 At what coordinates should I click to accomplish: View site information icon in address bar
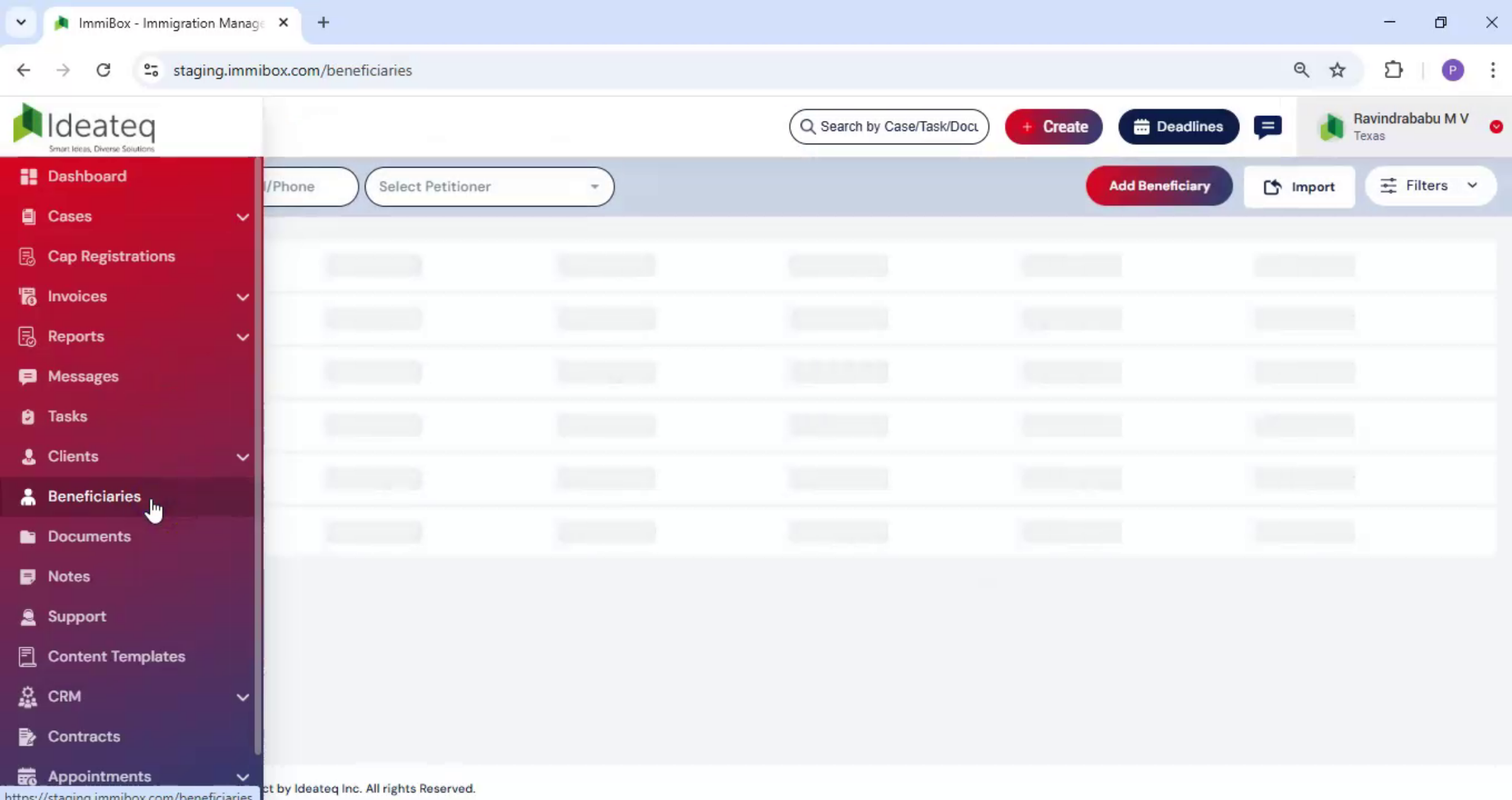click(x=151, y=70)
